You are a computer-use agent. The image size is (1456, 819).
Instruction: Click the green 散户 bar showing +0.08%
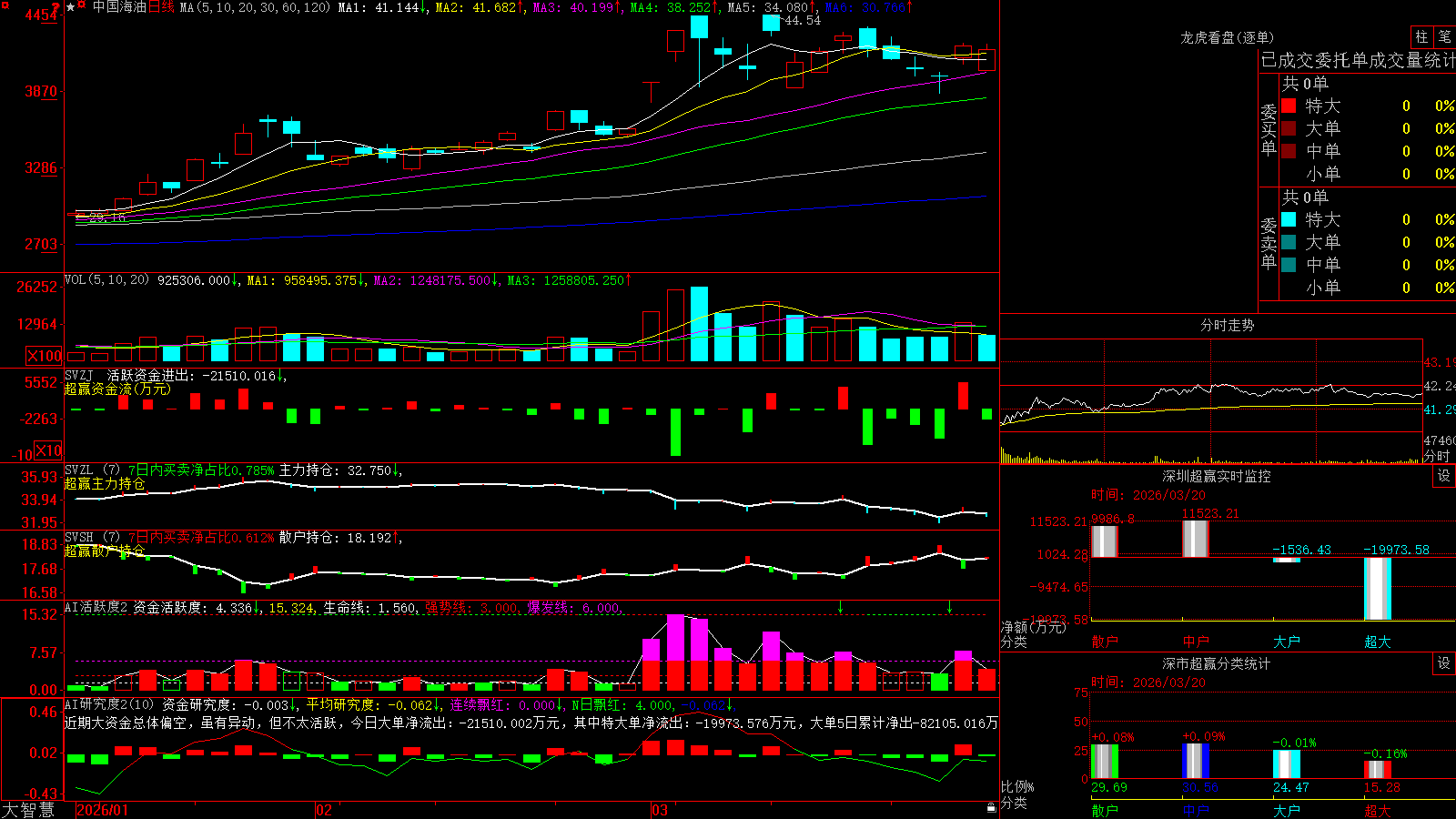point(1105,762)
